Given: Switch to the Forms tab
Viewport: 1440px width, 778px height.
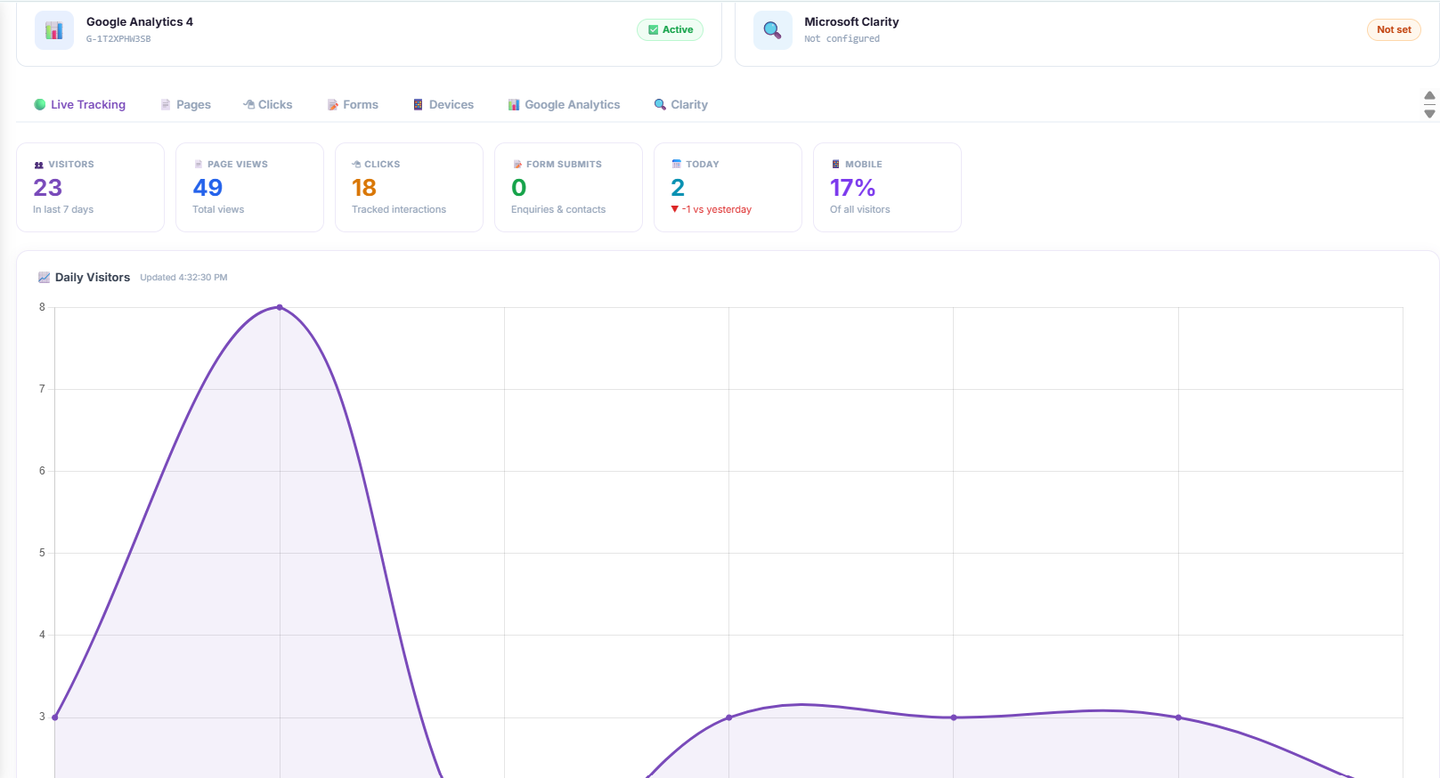Looking at the screenshot, I should coord(353,104).
